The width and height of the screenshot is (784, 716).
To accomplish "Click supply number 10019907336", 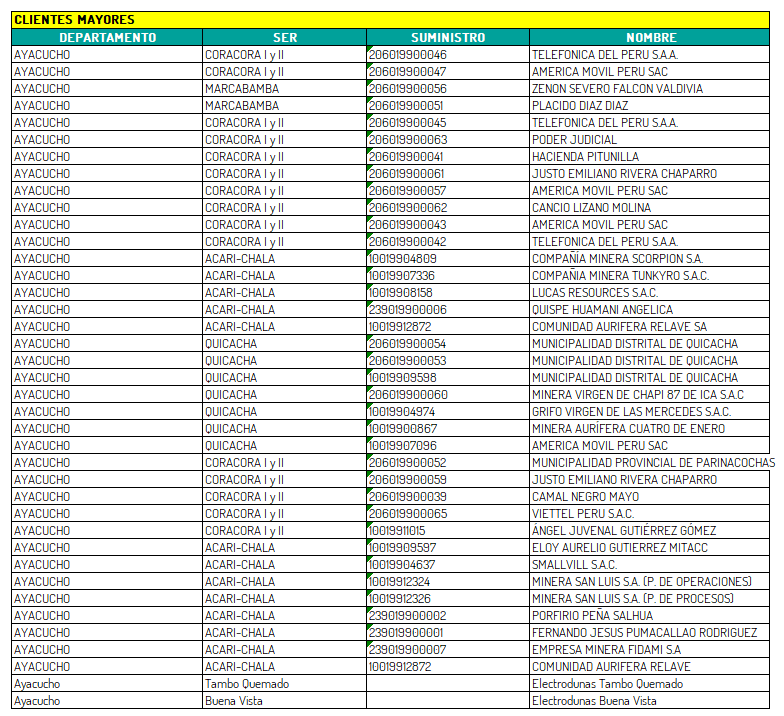I will click(x=402, y=275).
